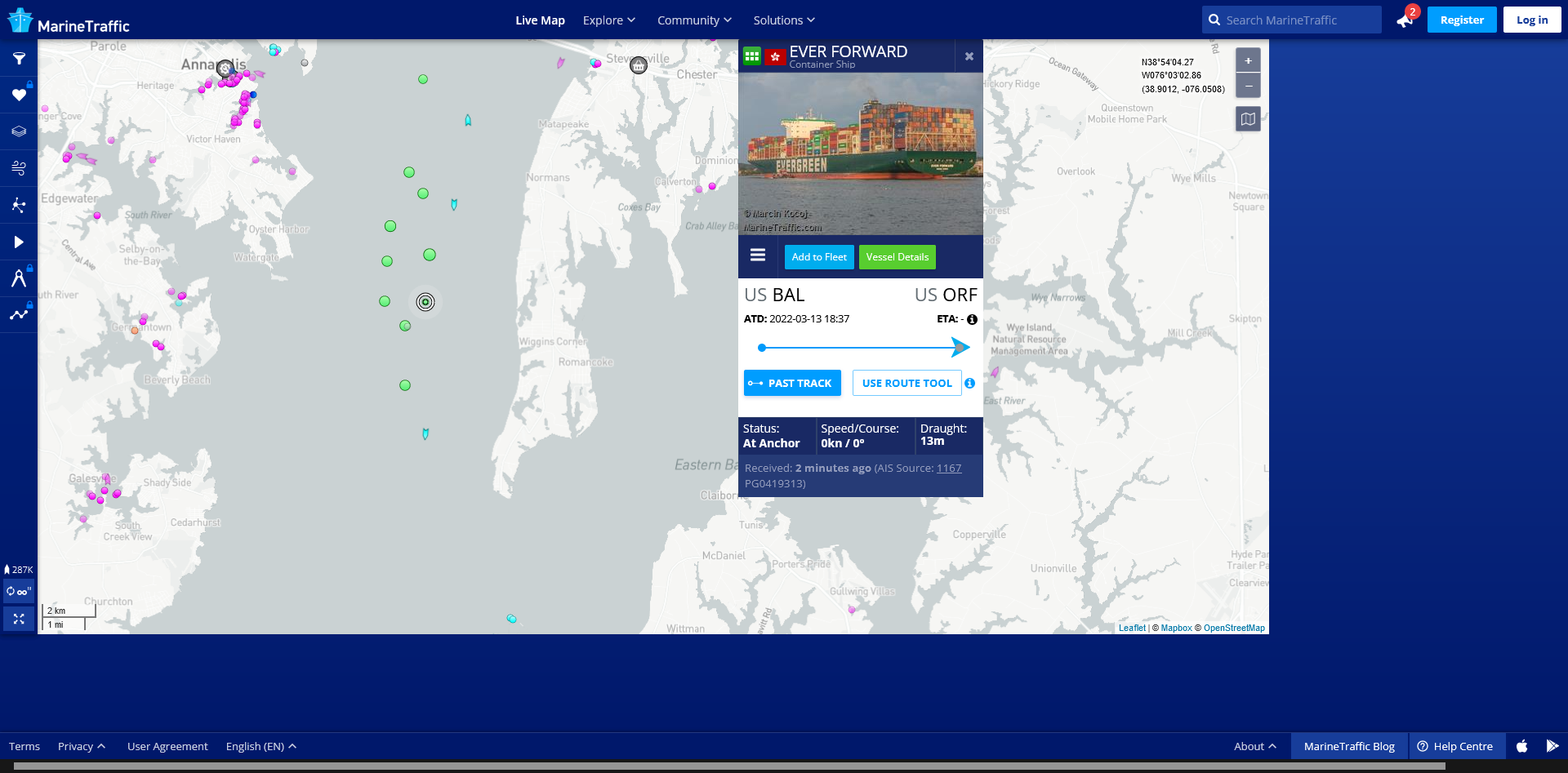Open the Live Map tab
Image resolution: width=1568 pixels, height=773 pixels.
tap(540, 20)
